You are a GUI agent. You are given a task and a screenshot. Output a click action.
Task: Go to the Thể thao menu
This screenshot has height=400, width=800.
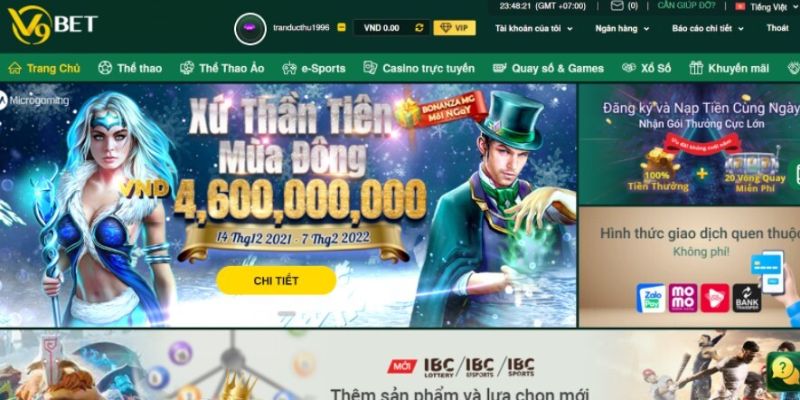130,68
